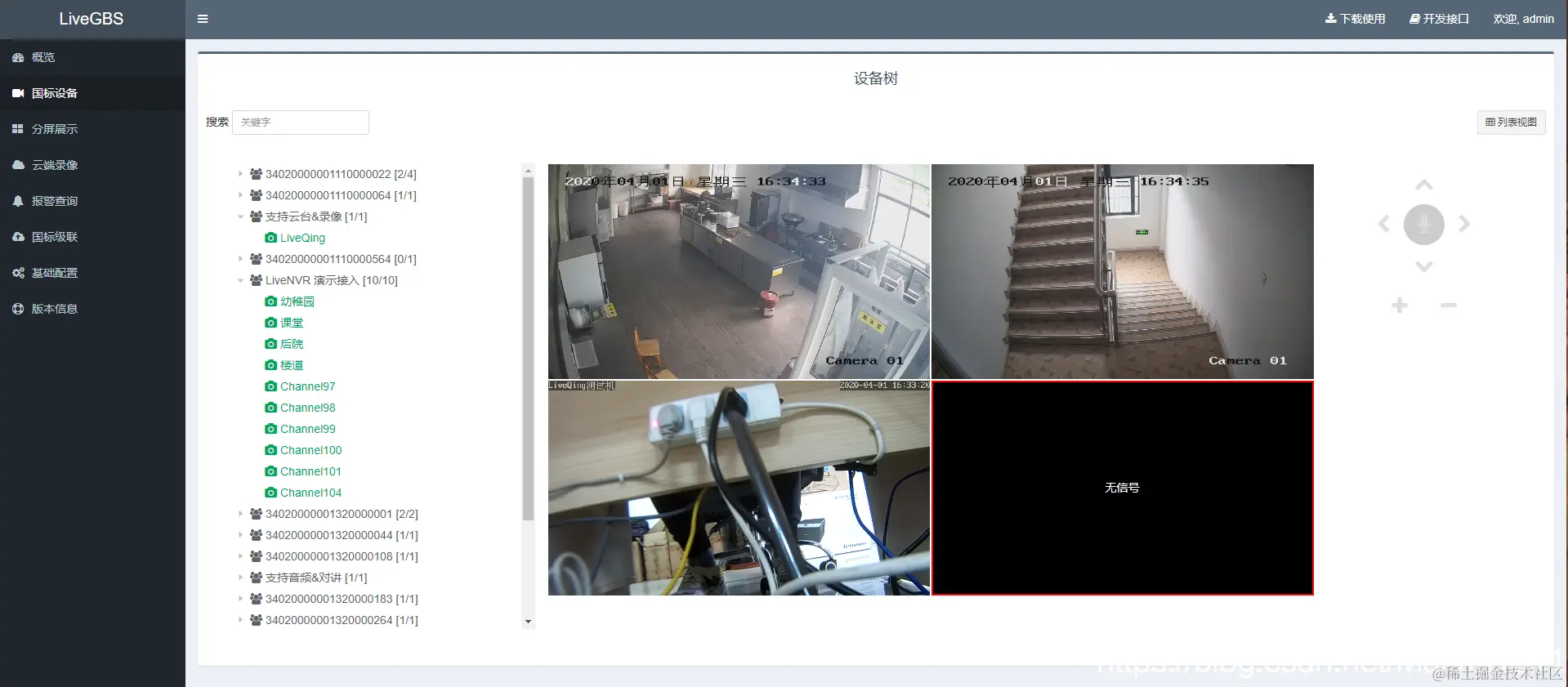Expand device 34020000001320000044 [1/1]
Screen dimensions: 1568x687
point(240,535)
